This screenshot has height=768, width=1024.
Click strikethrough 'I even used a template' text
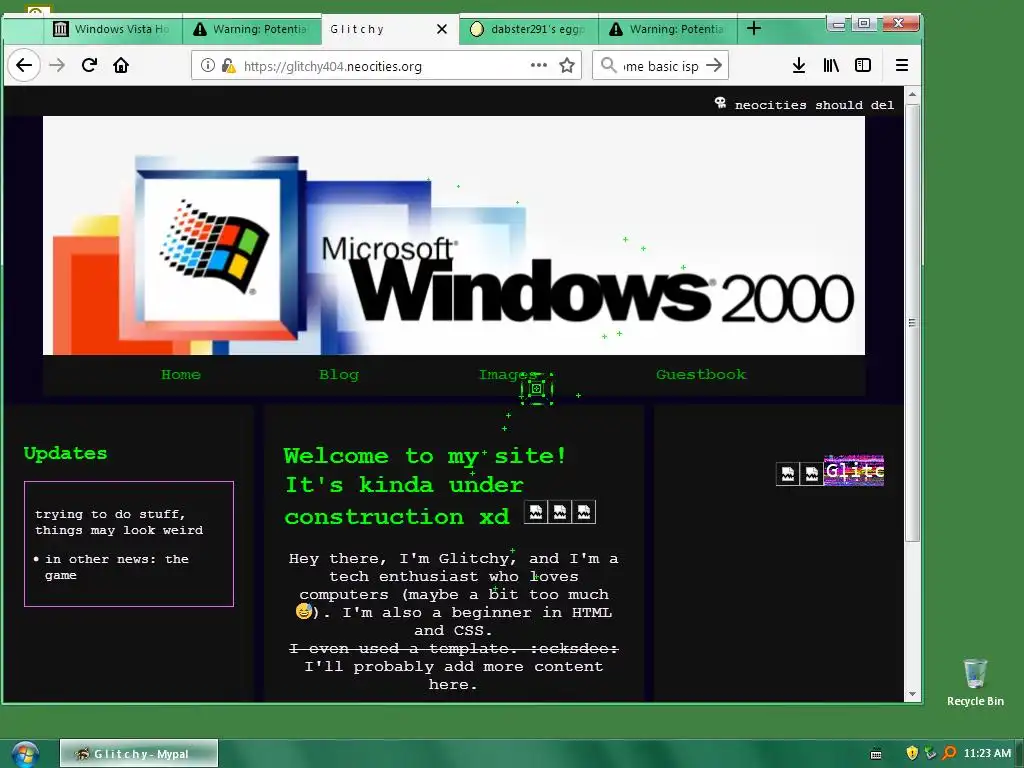[x=454, y=648]
